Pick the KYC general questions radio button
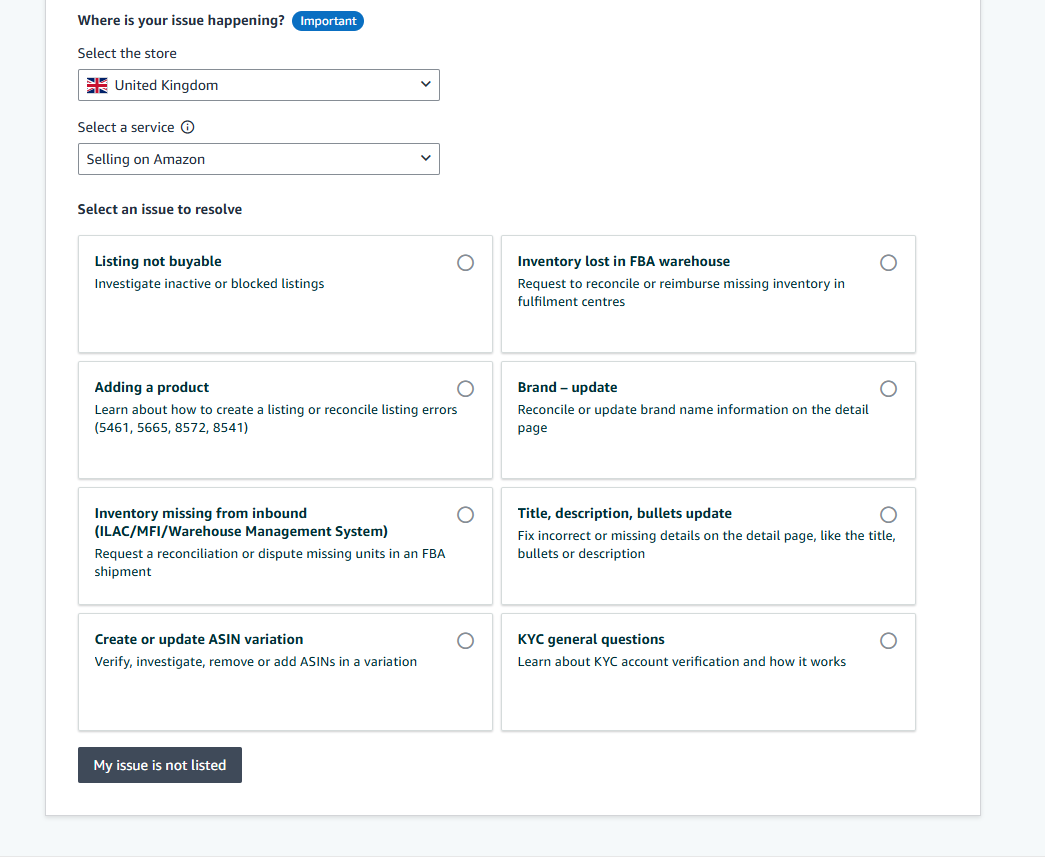Screen dimensions: 1045x860 coord(888,641)
